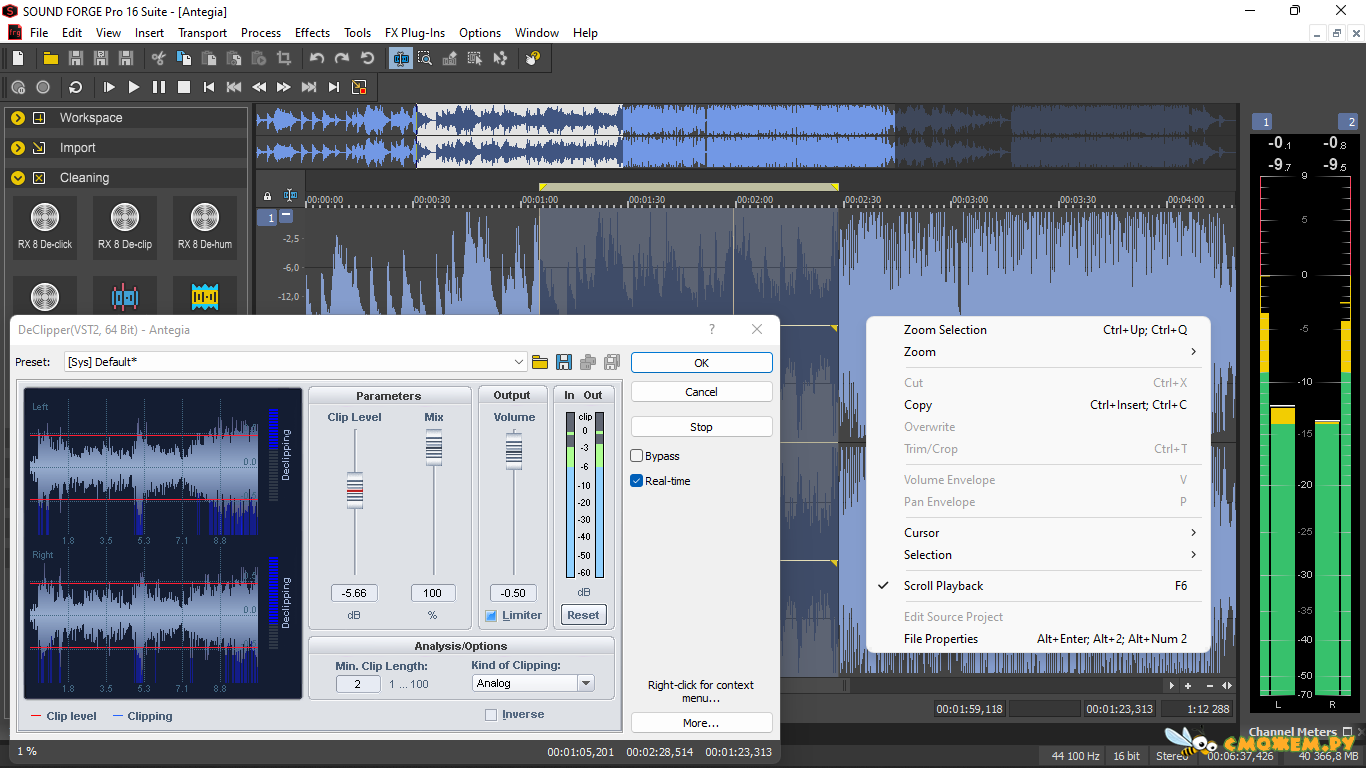Click the Mix slider handle
Viewport: 1366px width, 768px height.
point(433,447)
